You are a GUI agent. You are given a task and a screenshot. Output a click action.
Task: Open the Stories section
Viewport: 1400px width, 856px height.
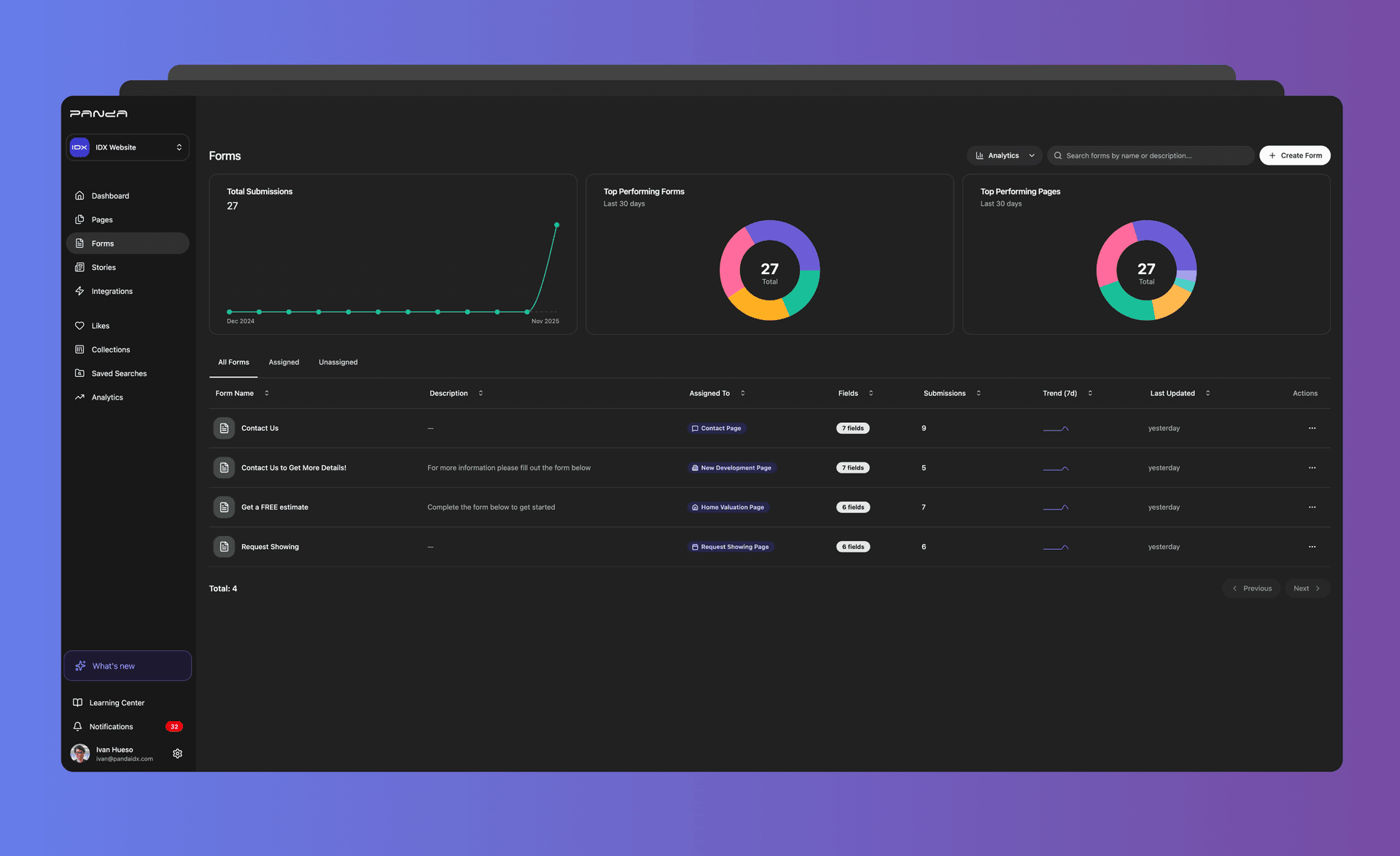point(103,267)
